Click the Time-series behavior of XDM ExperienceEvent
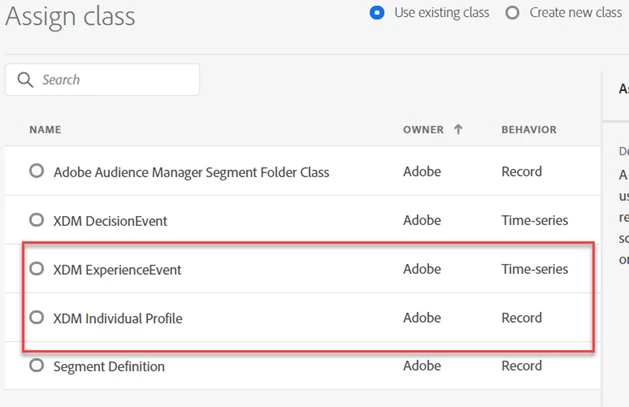629x407 pixels. click(534, 270)
